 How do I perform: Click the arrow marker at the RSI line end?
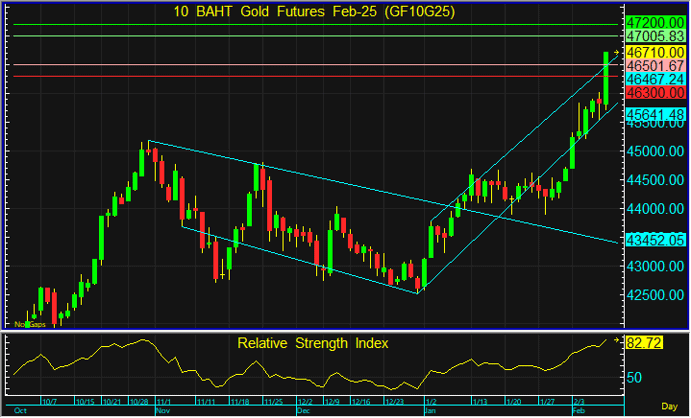[616, 342]
